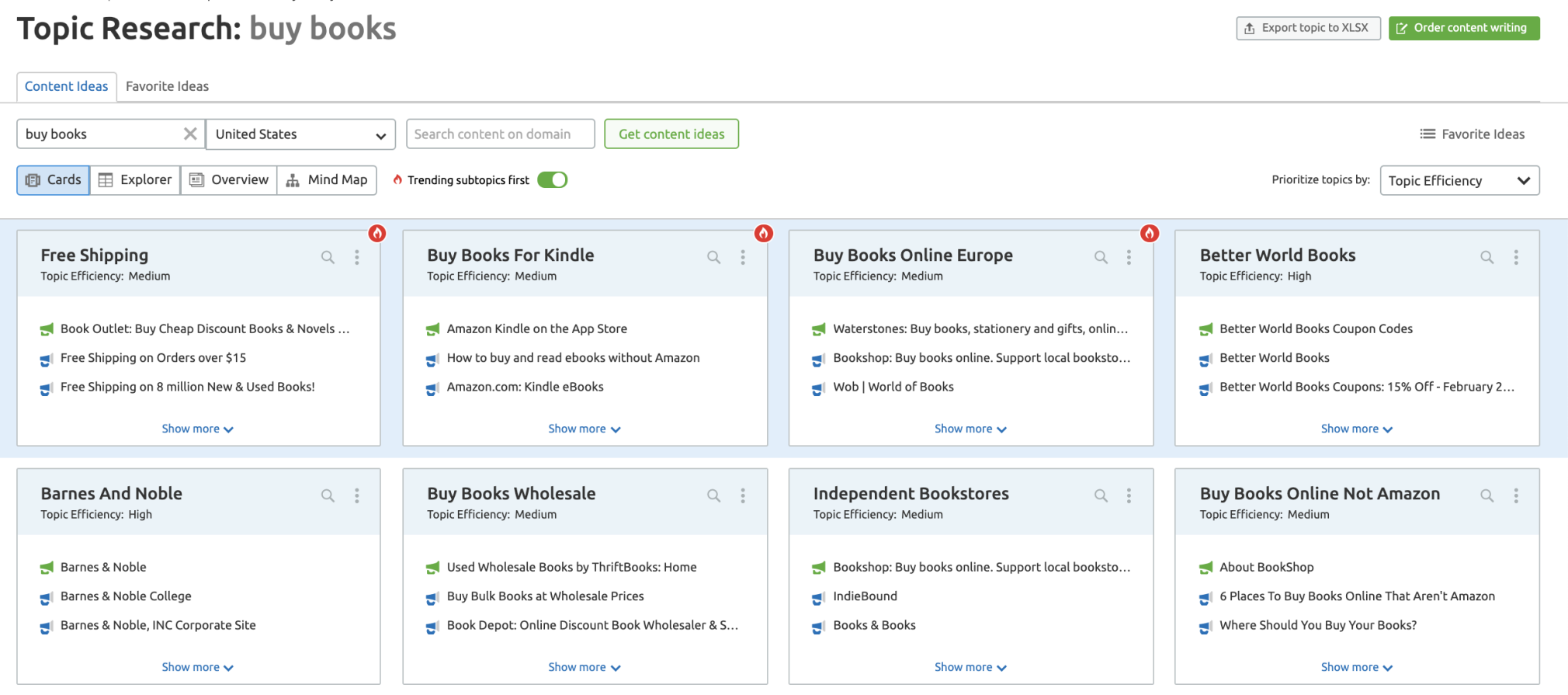Click blue megaphone icon beside Barnes & Noble College
This screenshot has height=695, width=1568.
coord(47,598)
